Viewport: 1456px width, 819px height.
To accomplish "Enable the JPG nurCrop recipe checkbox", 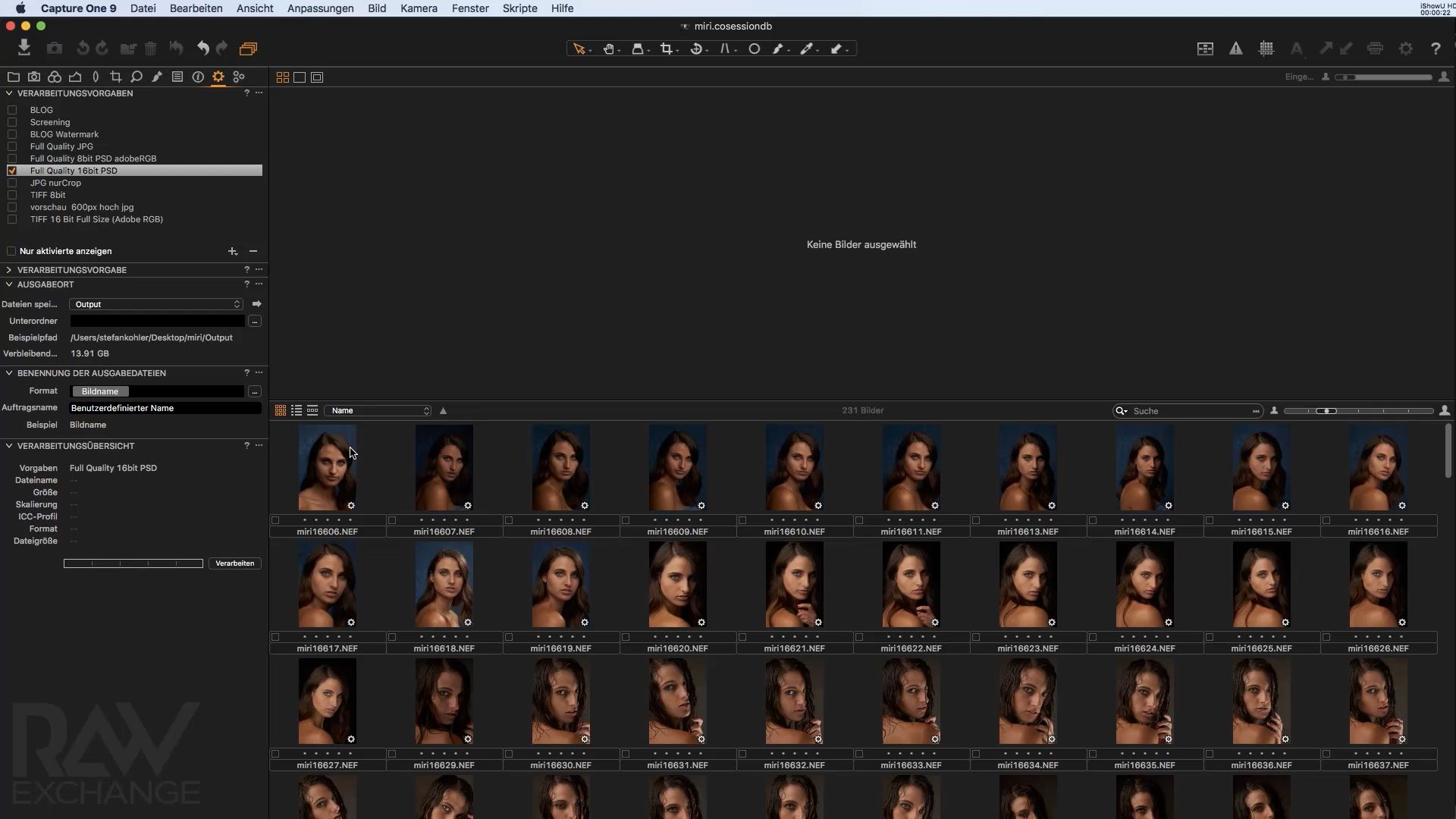I will 12,183.
